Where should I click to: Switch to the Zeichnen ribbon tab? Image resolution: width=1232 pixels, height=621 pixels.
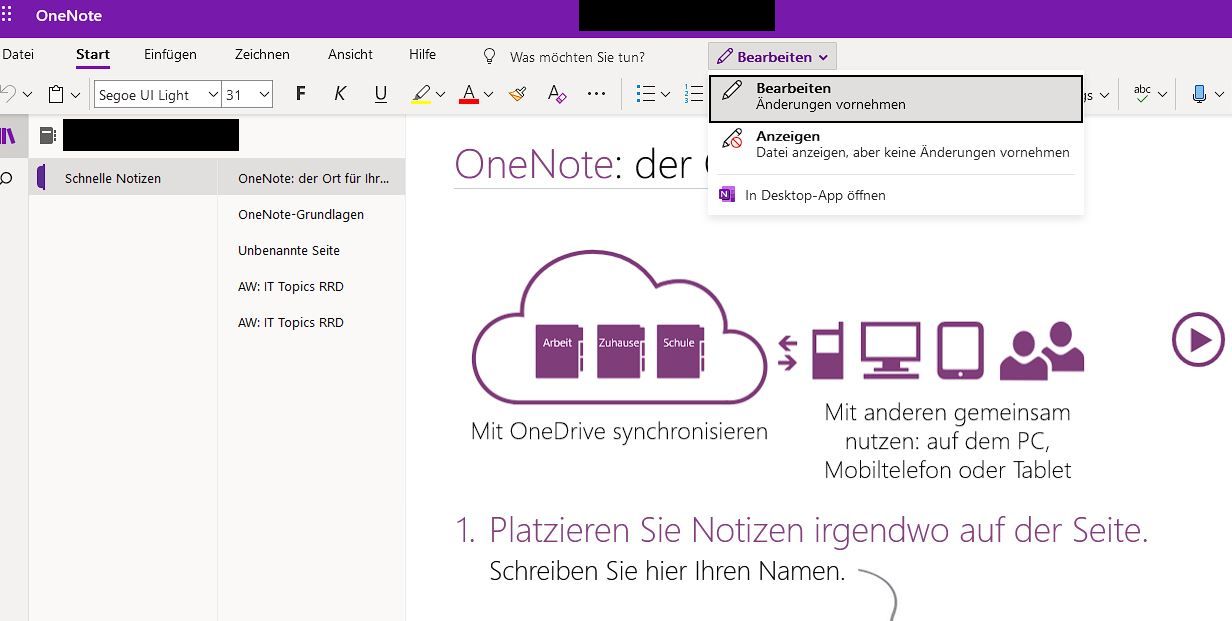pos(262,55)
